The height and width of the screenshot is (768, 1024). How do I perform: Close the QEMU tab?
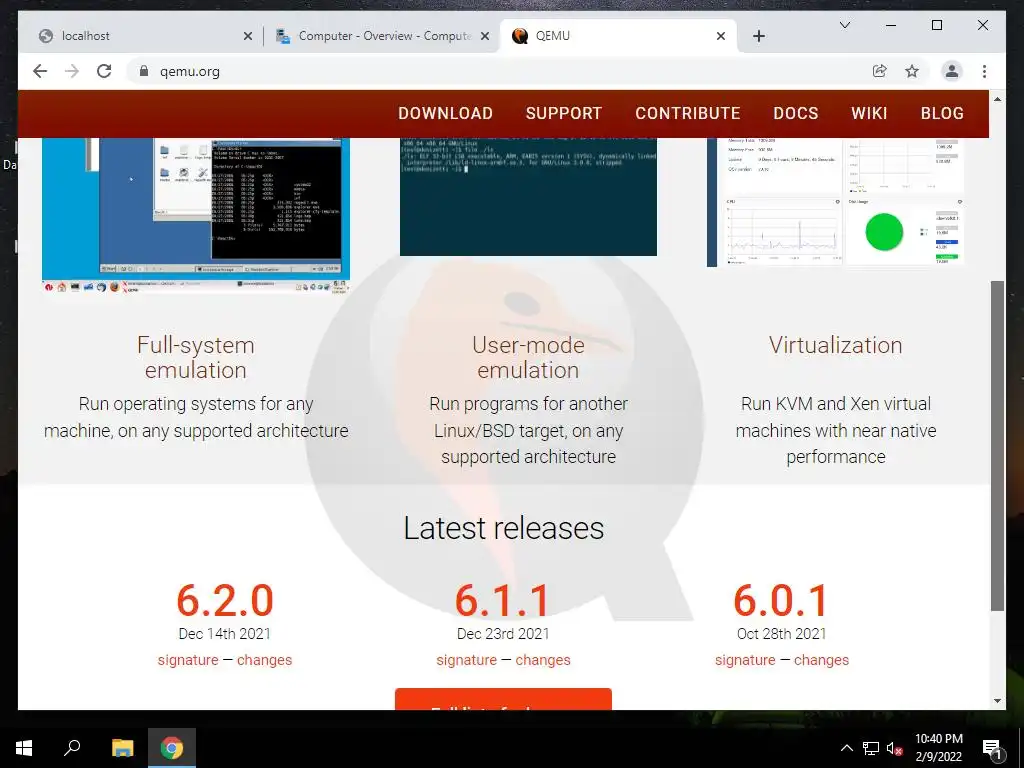pyautogui.click(x=720, y=36)
